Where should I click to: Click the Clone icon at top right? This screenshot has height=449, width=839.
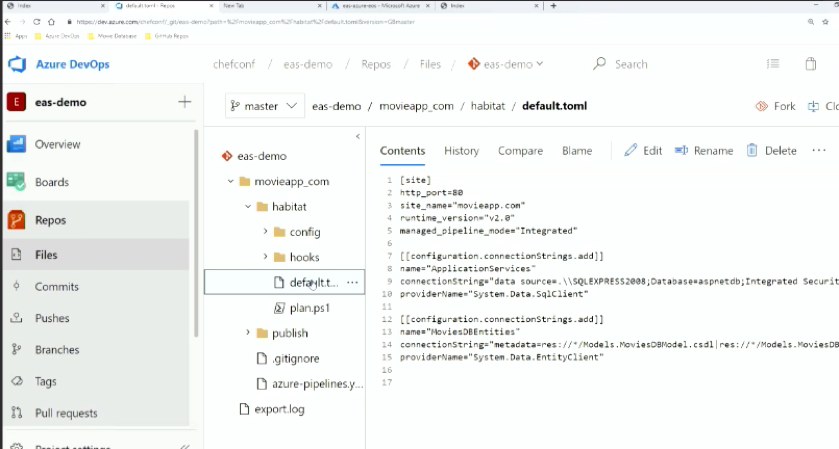click(x=813, y=106)
